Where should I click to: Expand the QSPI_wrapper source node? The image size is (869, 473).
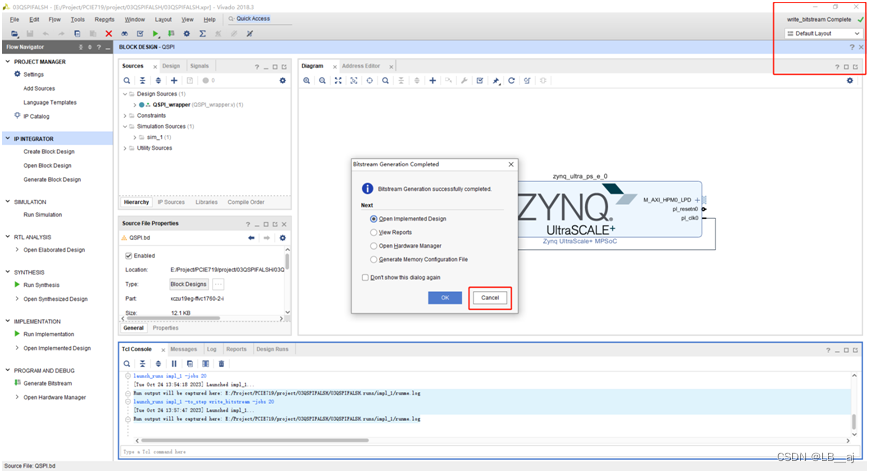(134, 105)
